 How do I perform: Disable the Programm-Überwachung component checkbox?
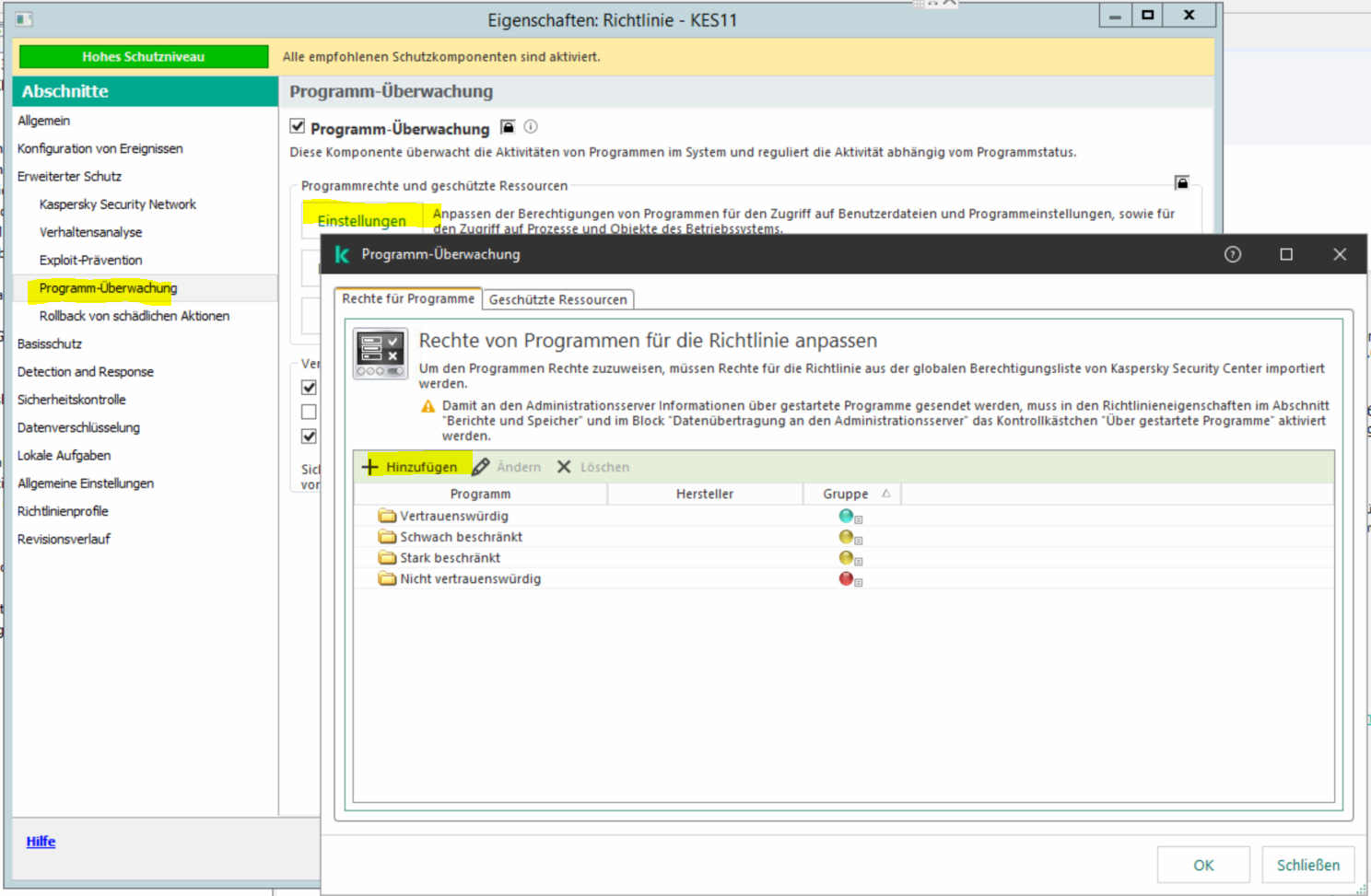coord(298,126)
